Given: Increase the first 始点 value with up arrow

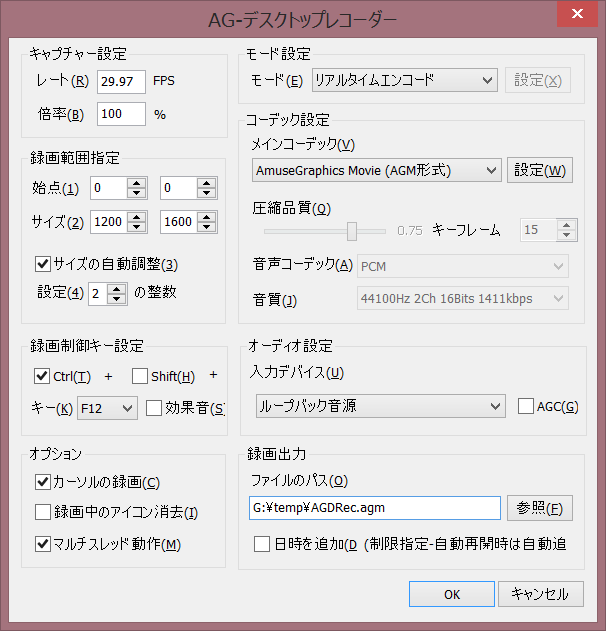Looking at the screenshot, I should 136,183.
